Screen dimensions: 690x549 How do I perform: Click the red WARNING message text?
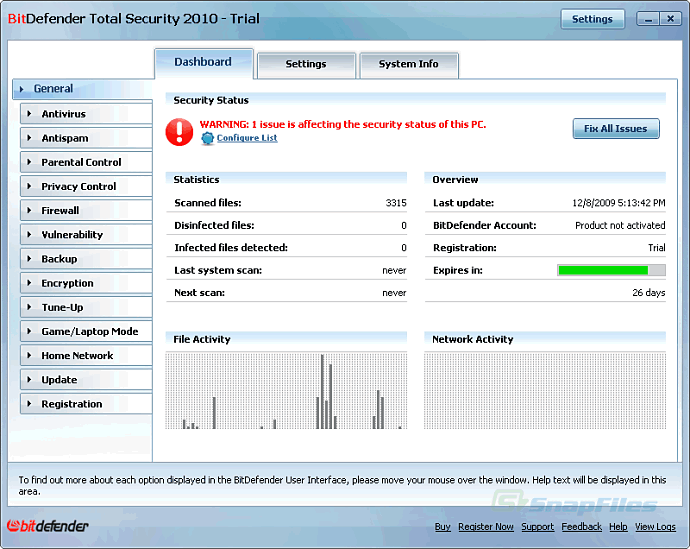point(343,124)
